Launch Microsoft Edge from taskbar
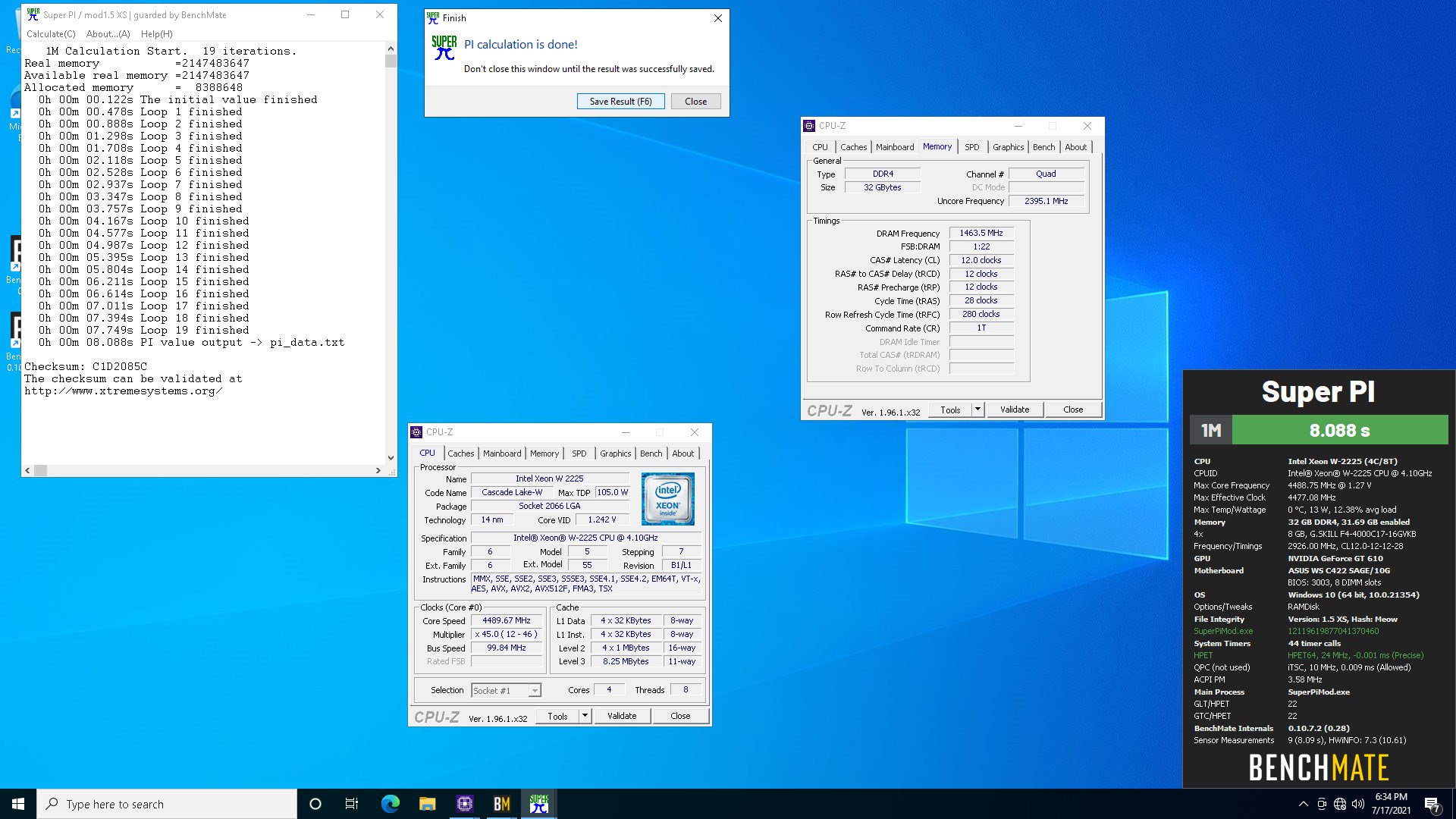This screenshot has height=819, width=1456. pos(390,804)
